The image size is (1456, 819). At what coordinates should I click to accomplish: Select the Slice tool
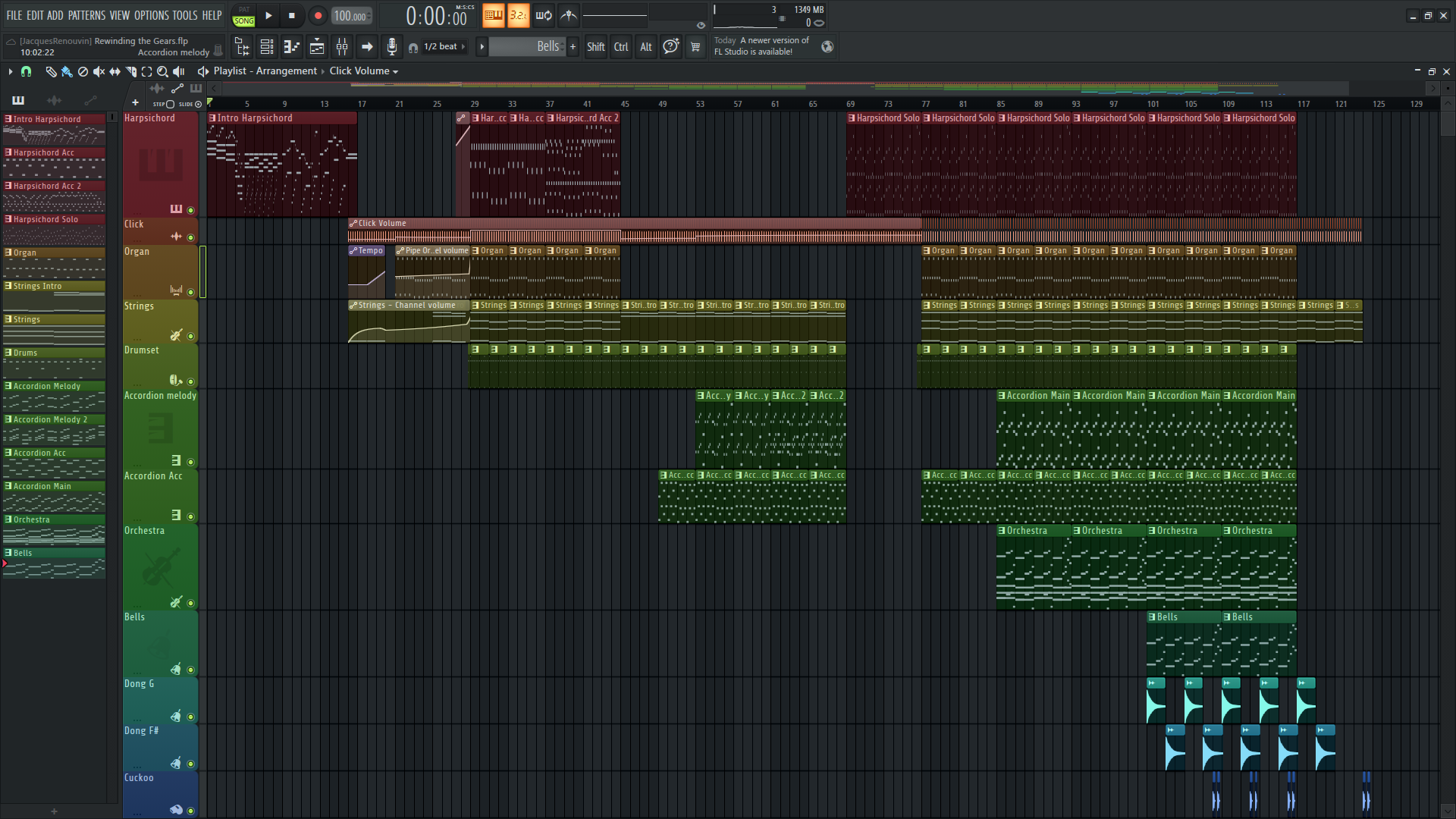click(x=130, y=71)
